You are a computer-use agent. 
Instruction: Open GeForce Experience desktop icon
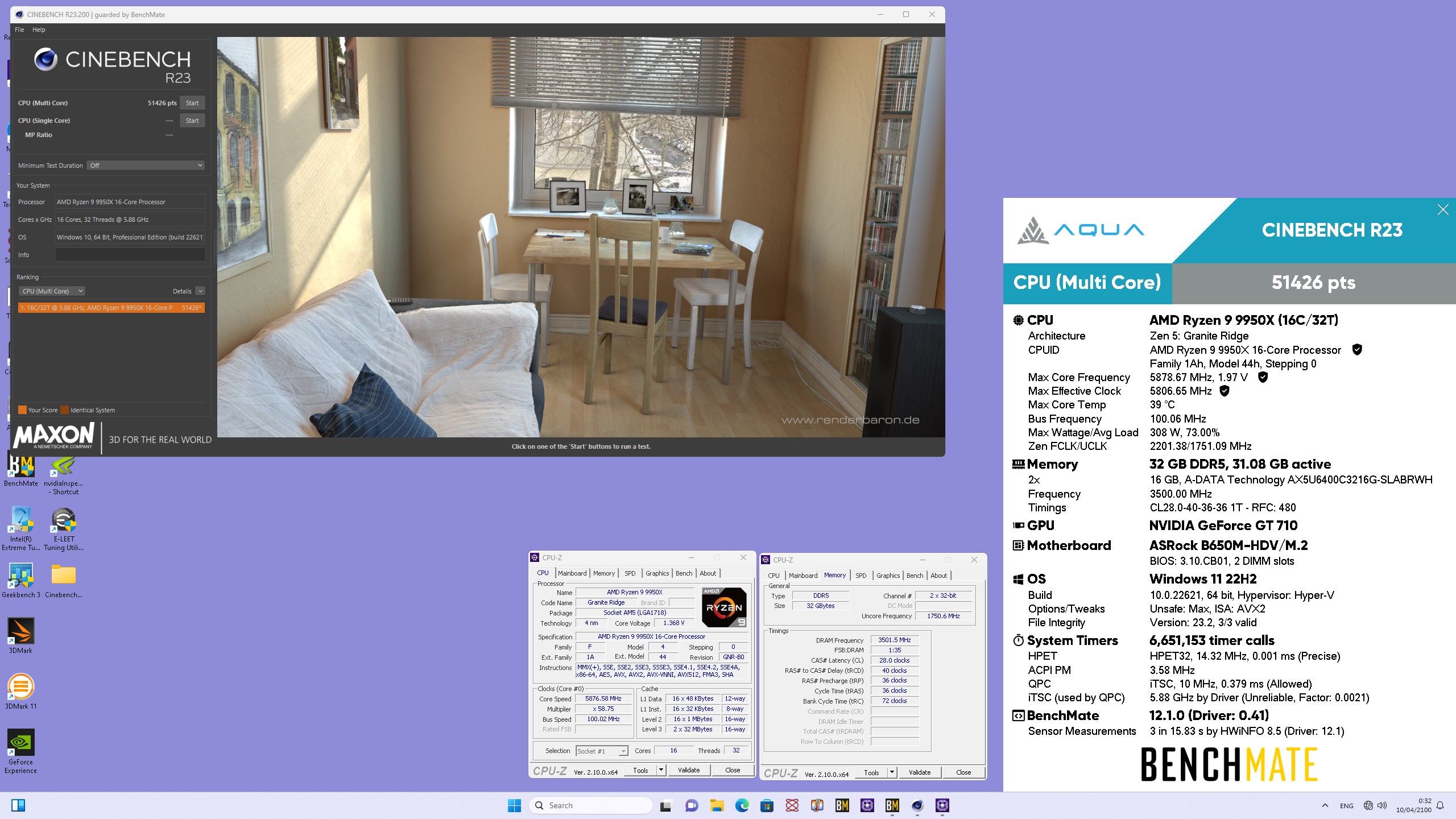(x=20, y=751)
